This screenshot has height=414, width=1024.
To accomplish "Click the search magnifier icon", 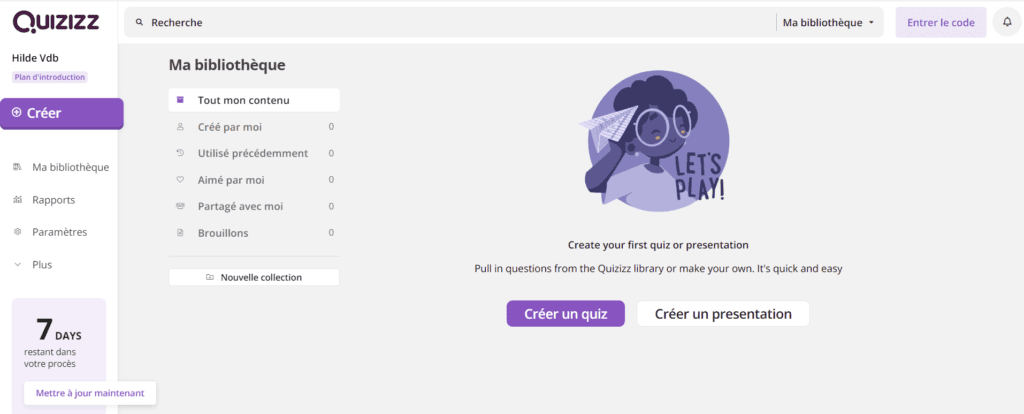I will coord(139,22).
